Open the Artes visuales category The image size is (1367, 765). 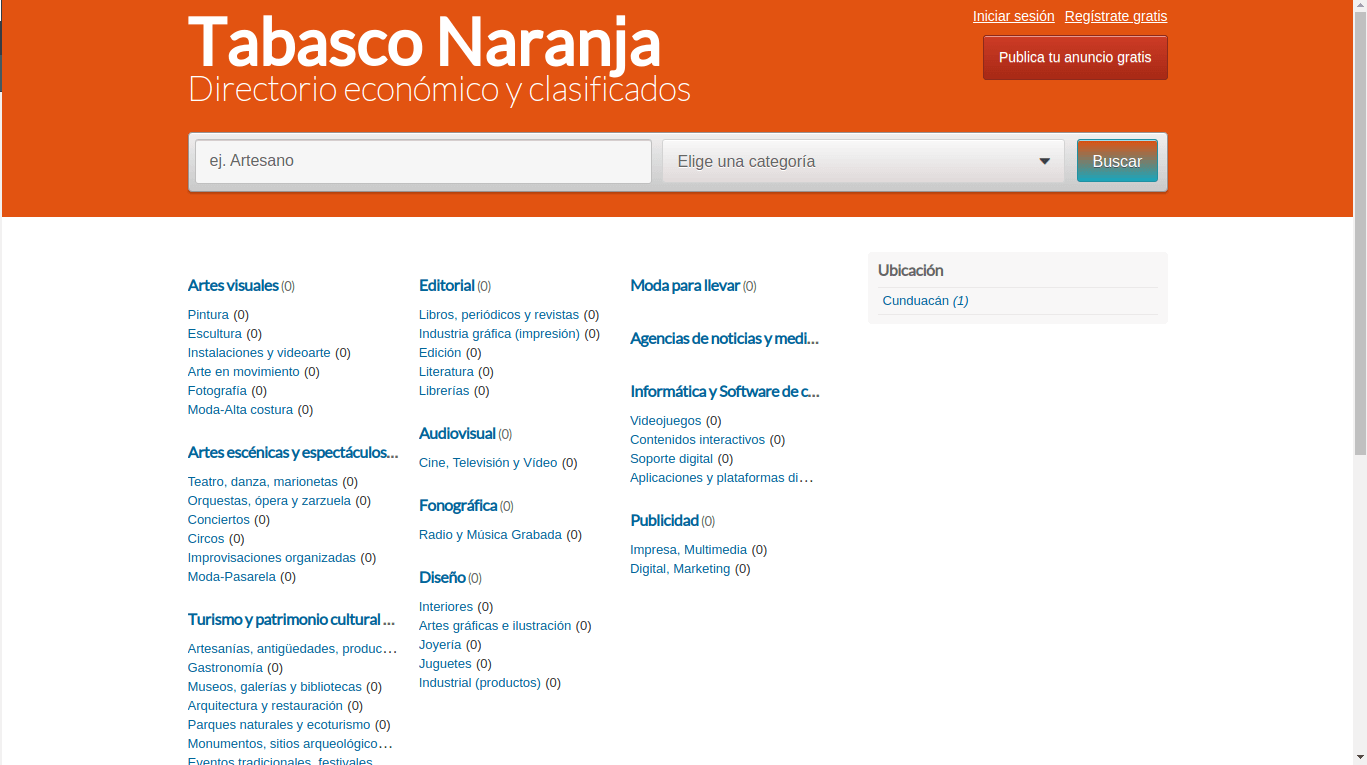233,286
